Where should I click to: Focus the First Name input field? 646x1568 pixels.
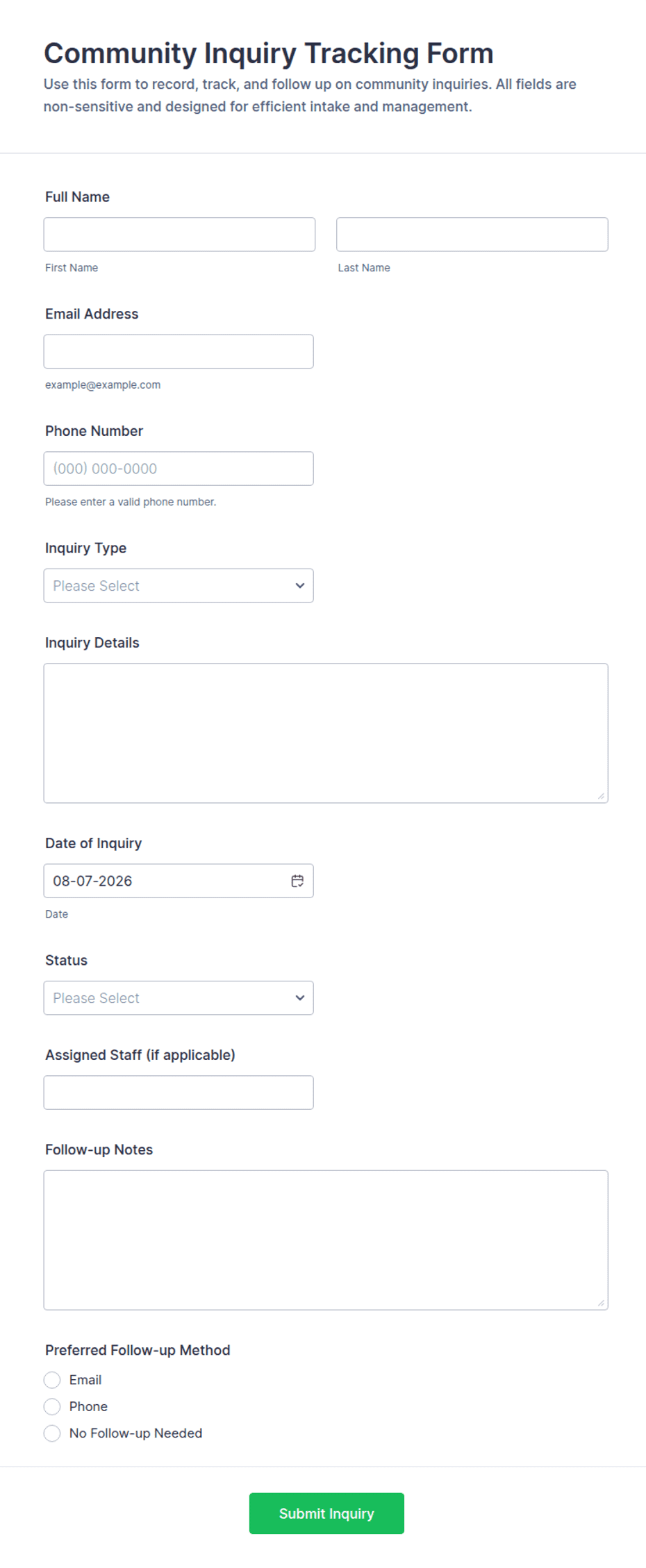click(x=179, y=235)
